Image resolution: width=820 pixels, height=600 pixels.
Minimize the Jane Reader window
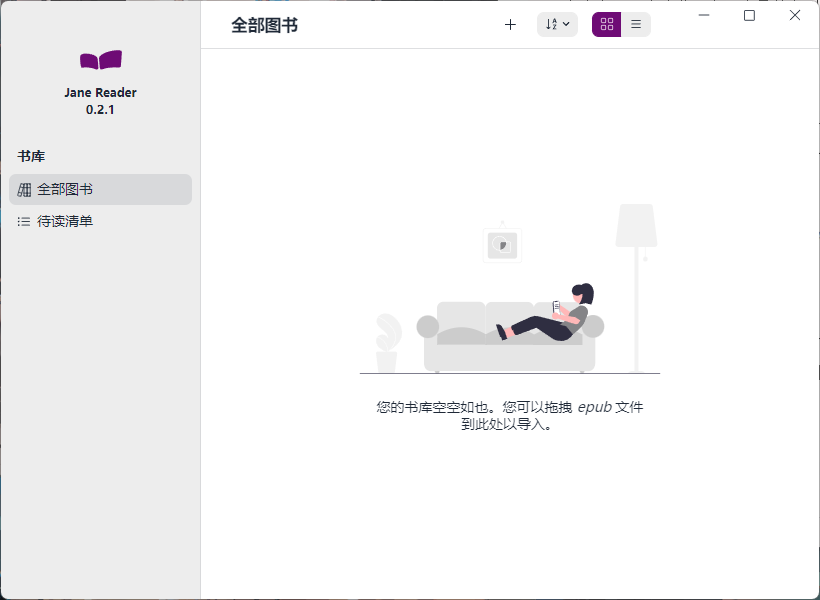tap(704, 15)
